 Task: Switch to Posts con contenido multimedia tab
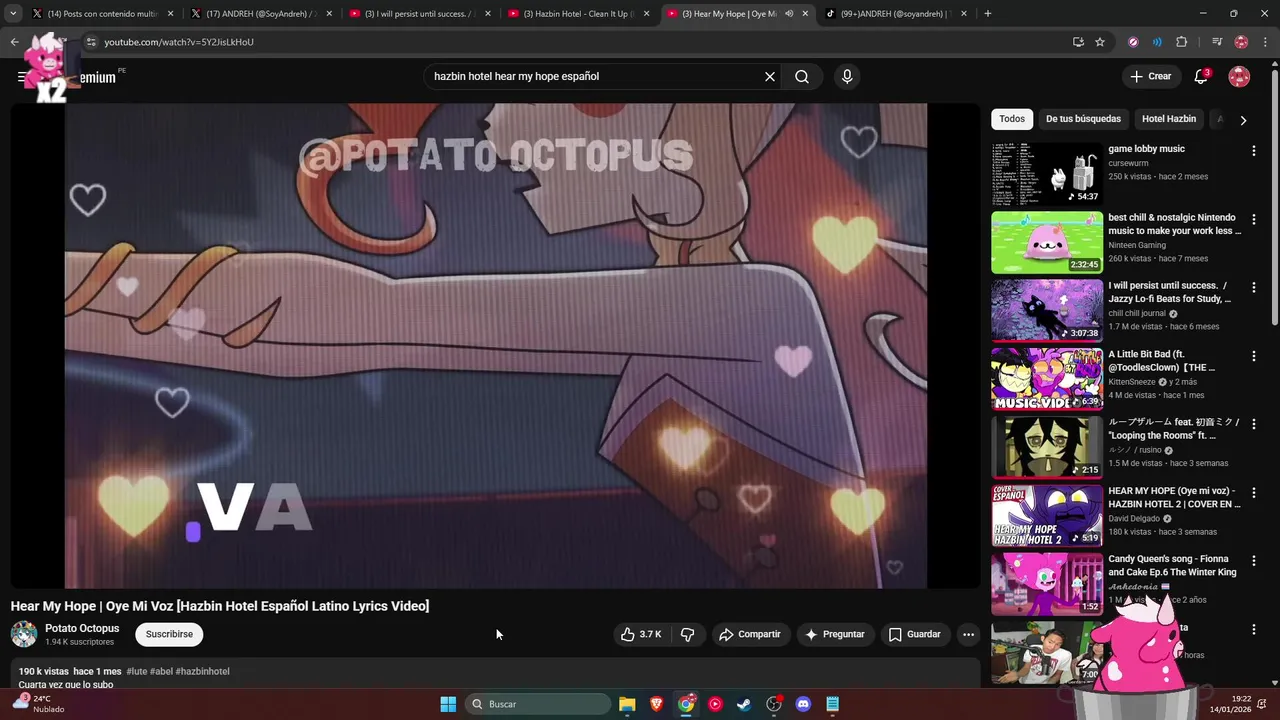103,14
